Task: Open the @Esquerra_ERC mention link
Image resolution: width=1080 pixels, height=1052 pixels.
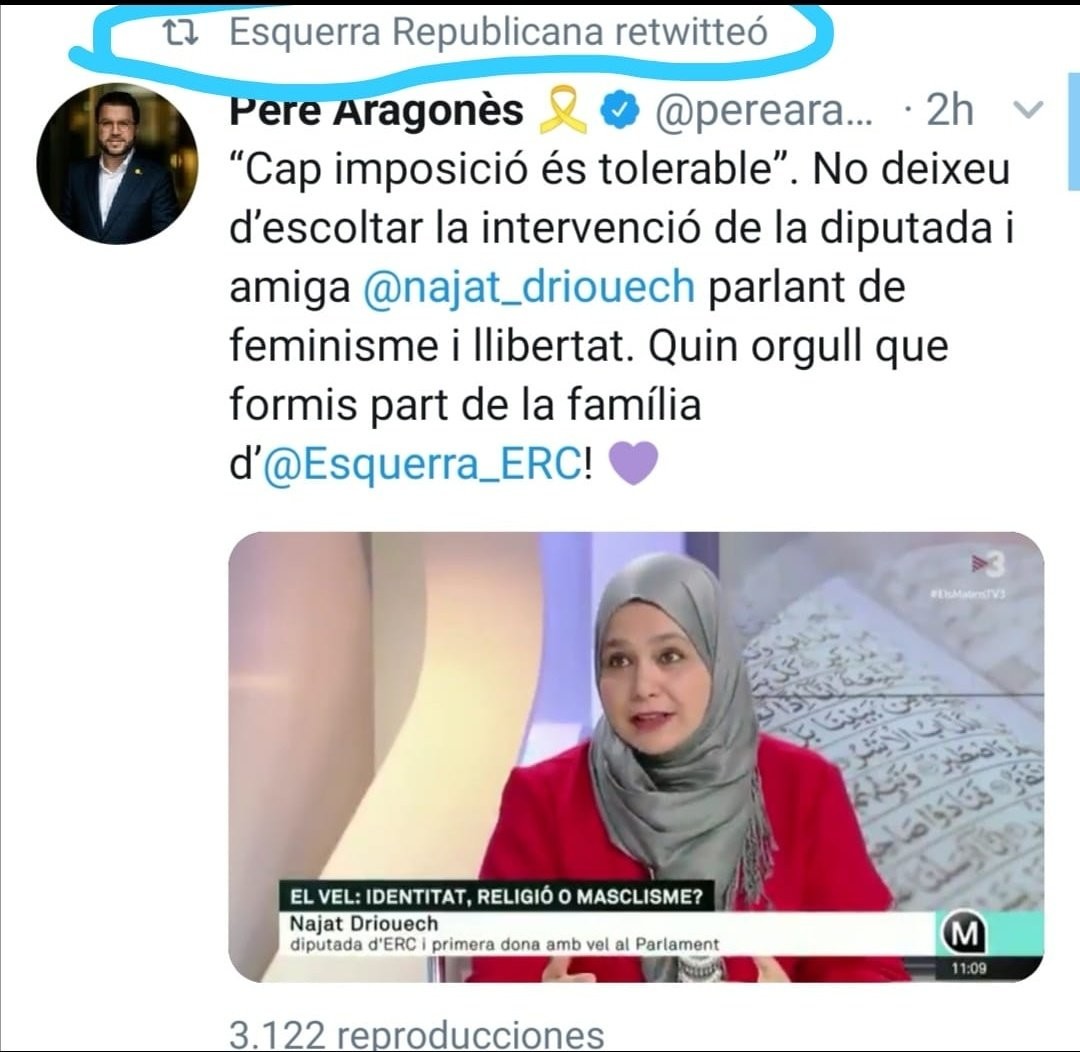Action: coord(423,464)
